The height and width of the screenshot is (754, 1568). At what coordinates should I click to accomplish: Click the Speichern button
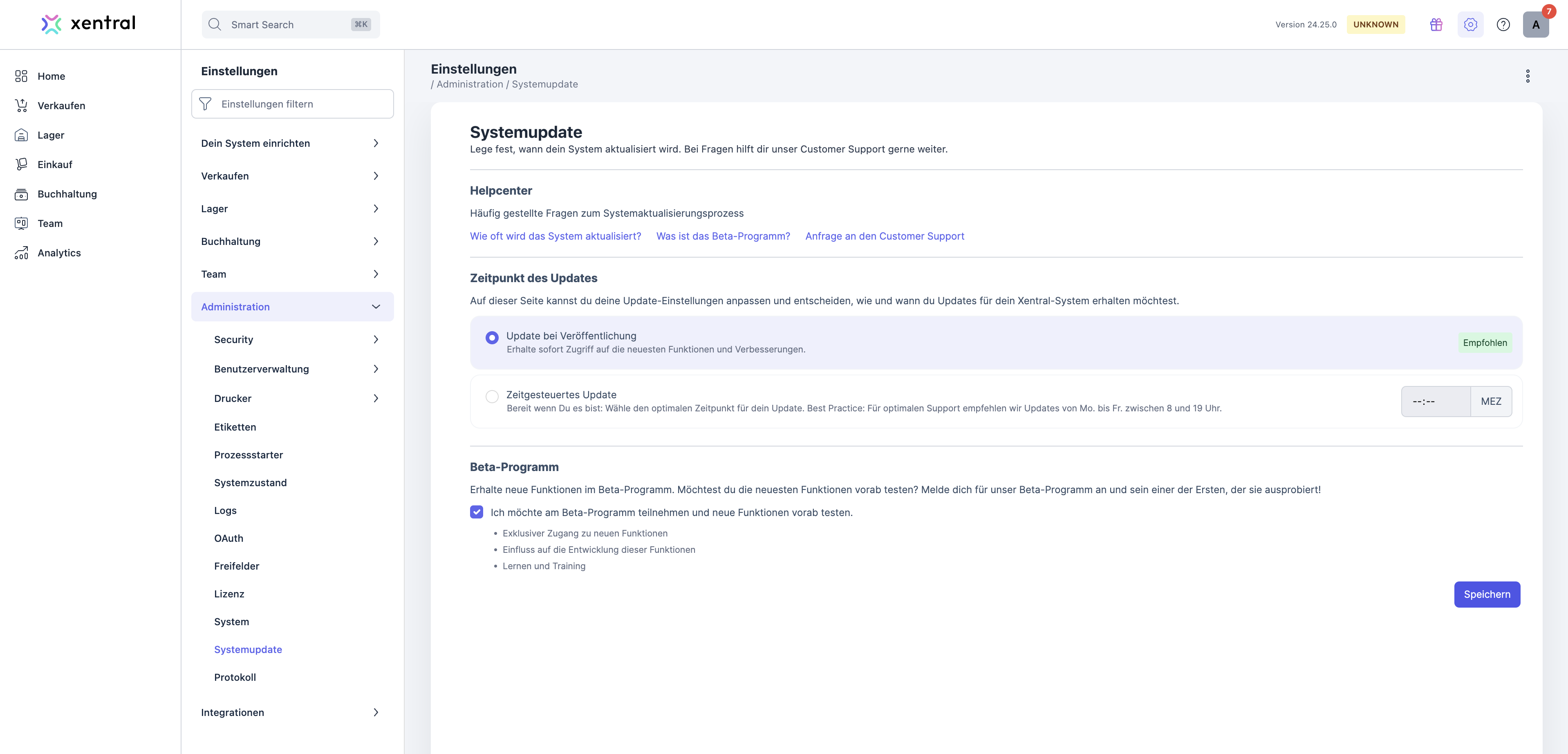click(1486, 594)
